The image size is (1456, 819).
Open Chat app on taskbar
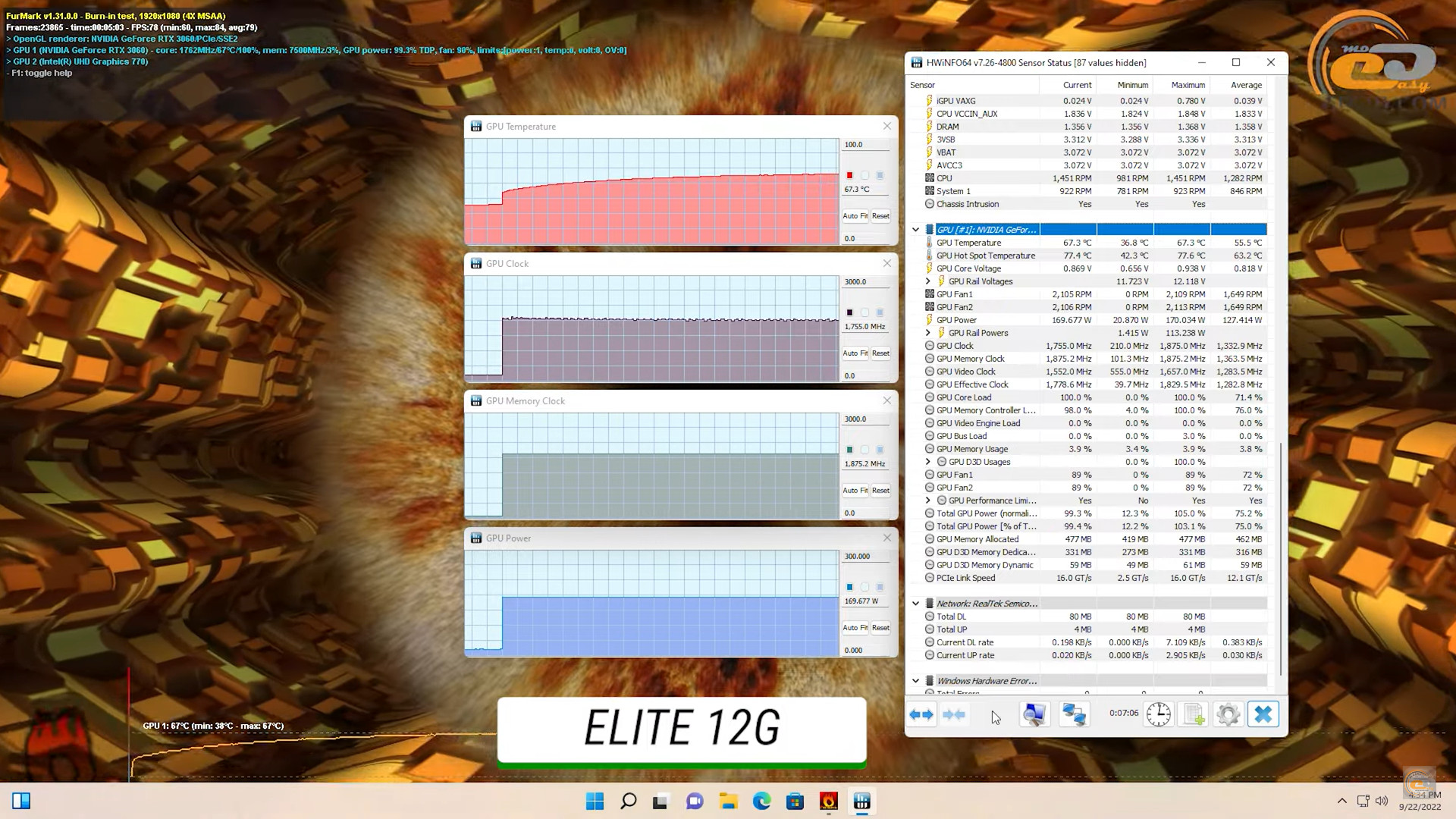[695, 801]
